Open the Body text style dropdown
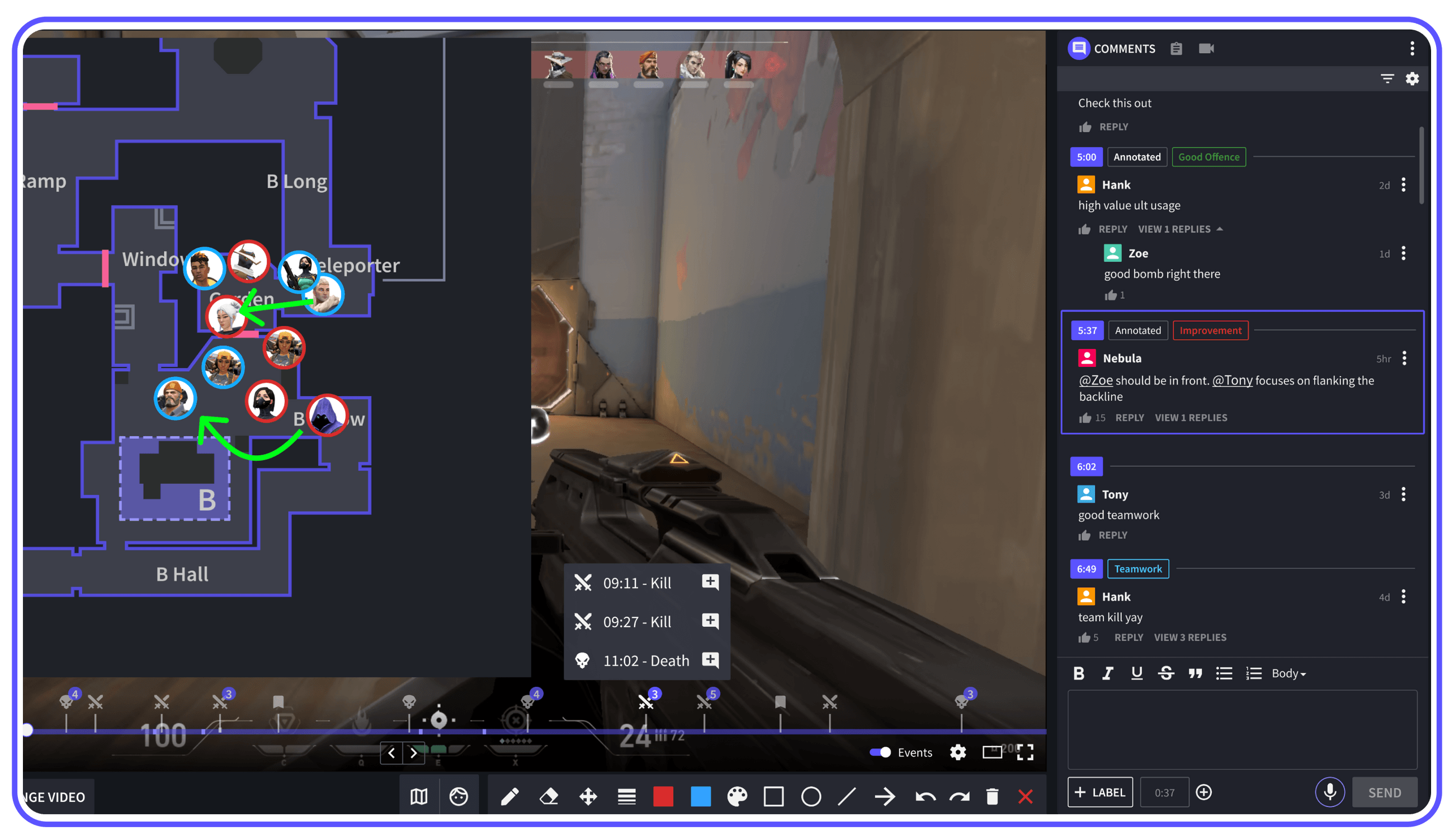Screen dimensions: 1454x840 click(x=1288, y=673)
